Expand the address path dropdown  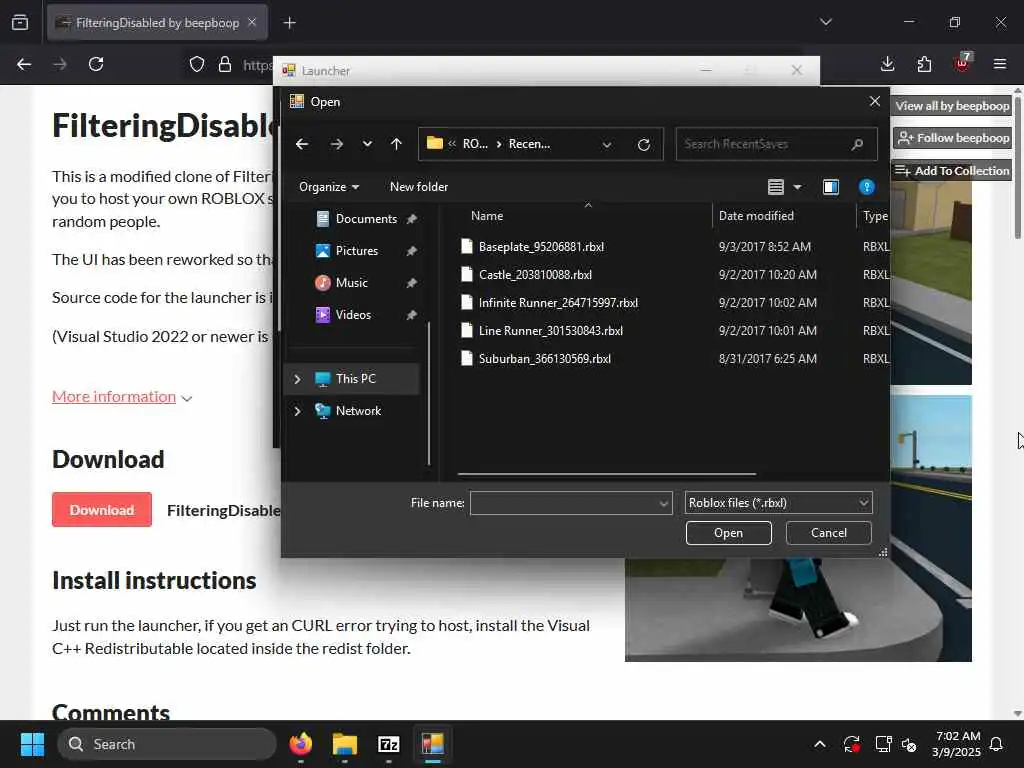click(607, 144)
